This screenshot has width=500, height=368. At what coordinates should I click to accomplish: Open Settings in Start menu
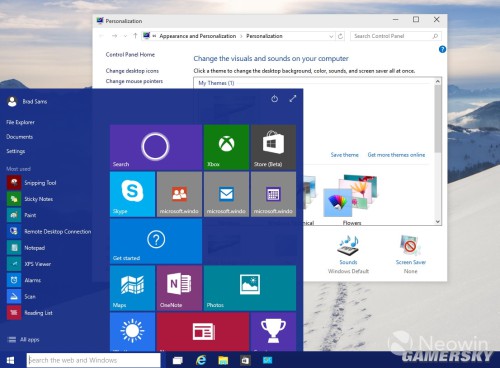pos(16,151)
